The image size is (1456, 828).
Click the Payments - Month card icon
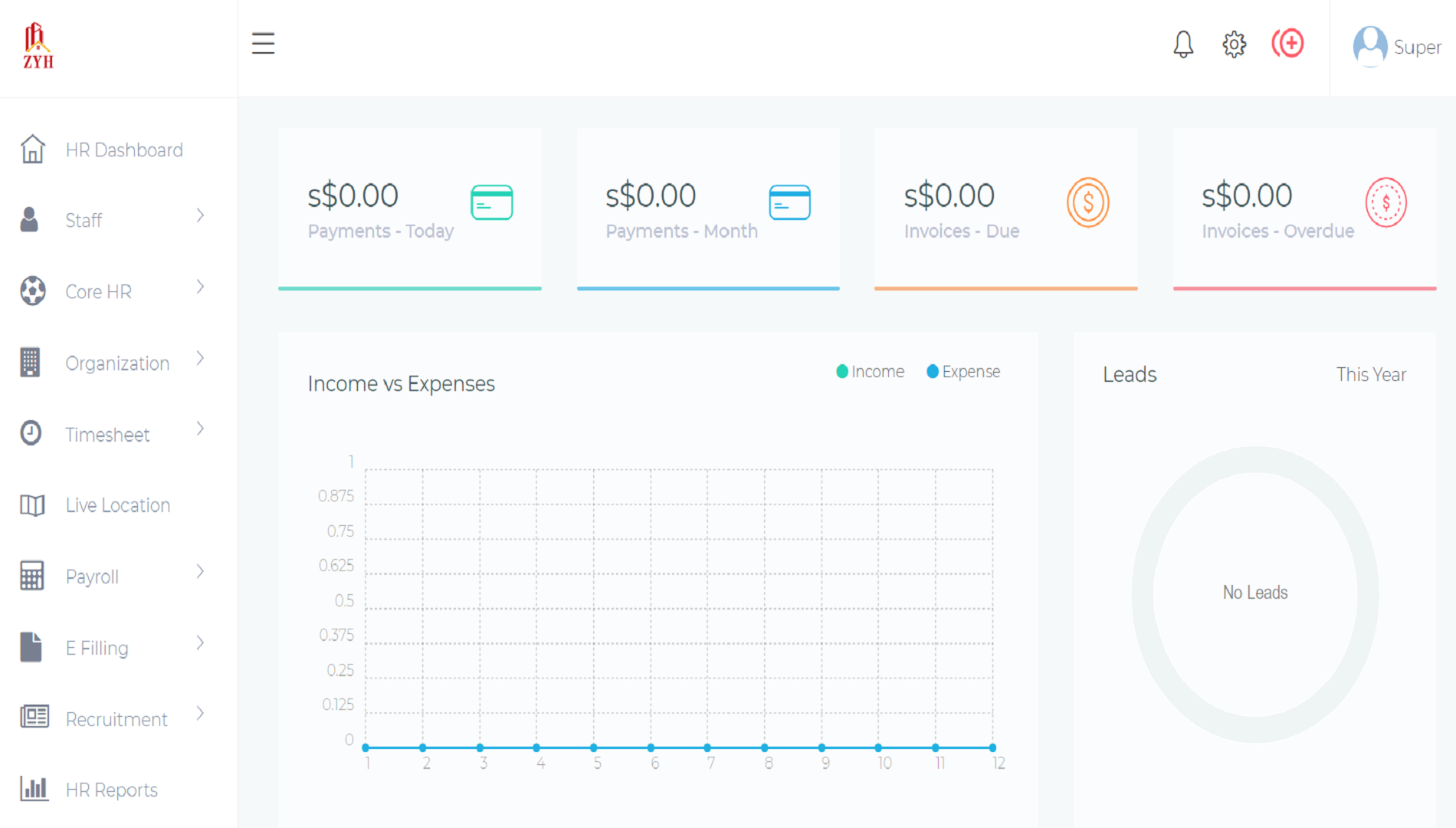pos(790,202)
